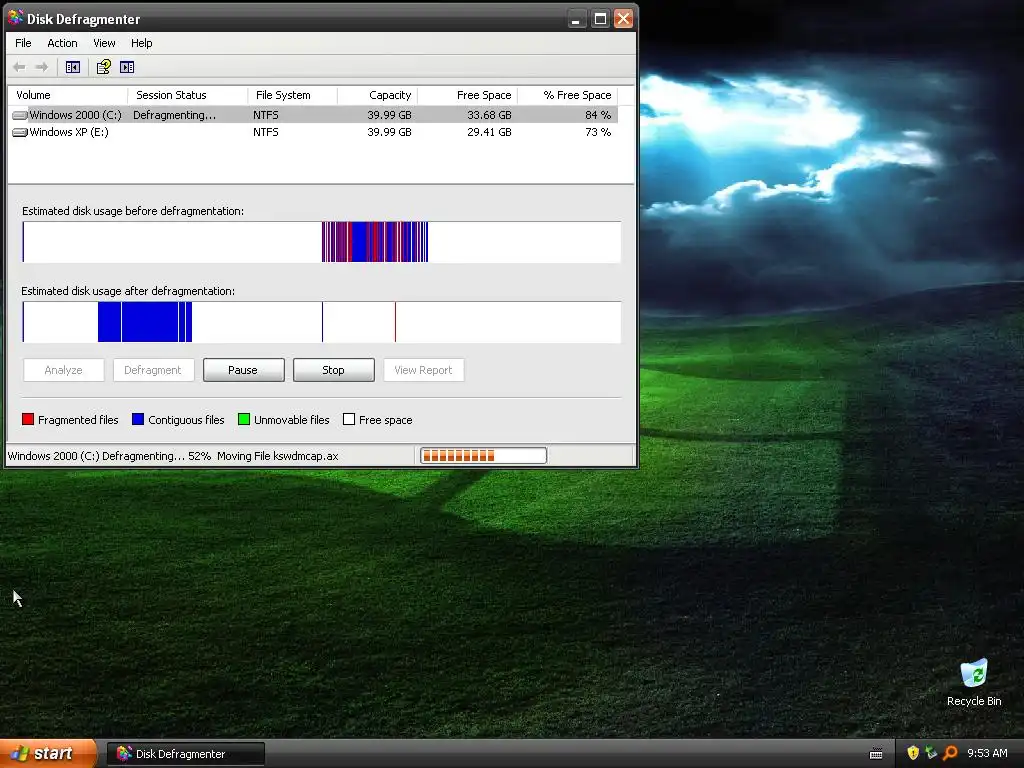This screenshot has width=1024, height=768.
Task: Click the 73 % free space value
Action: click(x=598, y=132)
